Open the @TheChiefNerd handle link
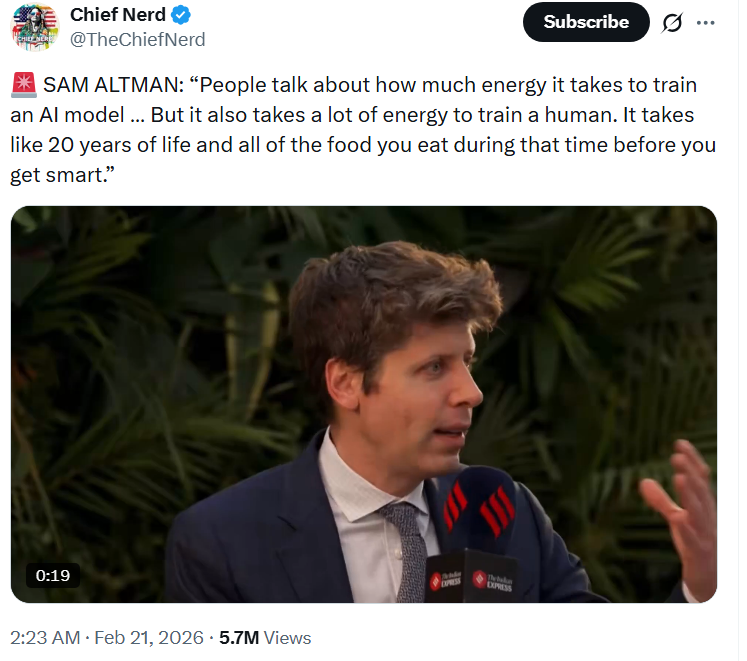 tap(137, 40)
